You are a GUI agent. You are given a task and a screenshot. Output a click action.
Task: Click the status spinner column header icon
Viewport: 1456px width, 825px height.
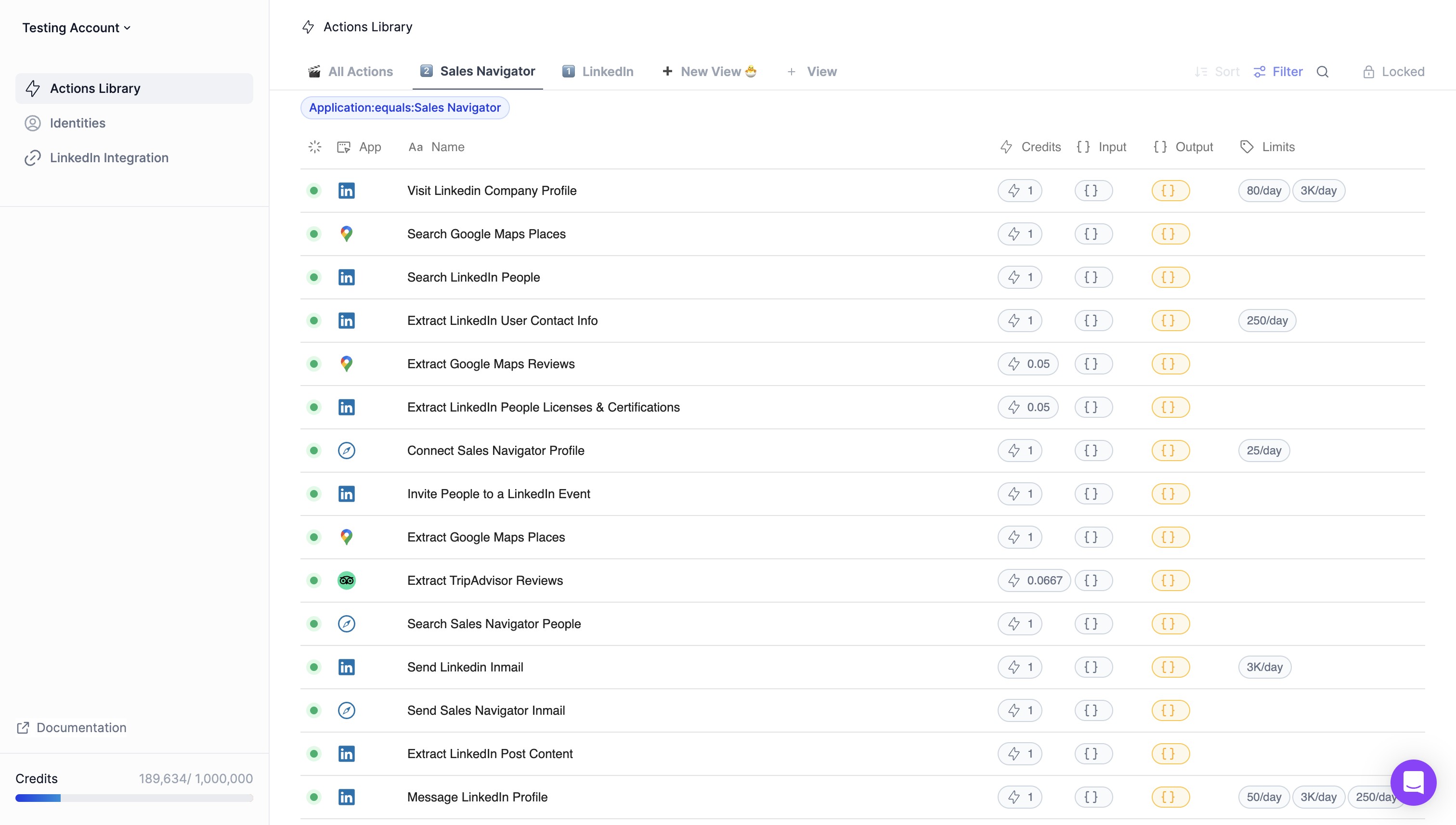(x=314, y=147)
